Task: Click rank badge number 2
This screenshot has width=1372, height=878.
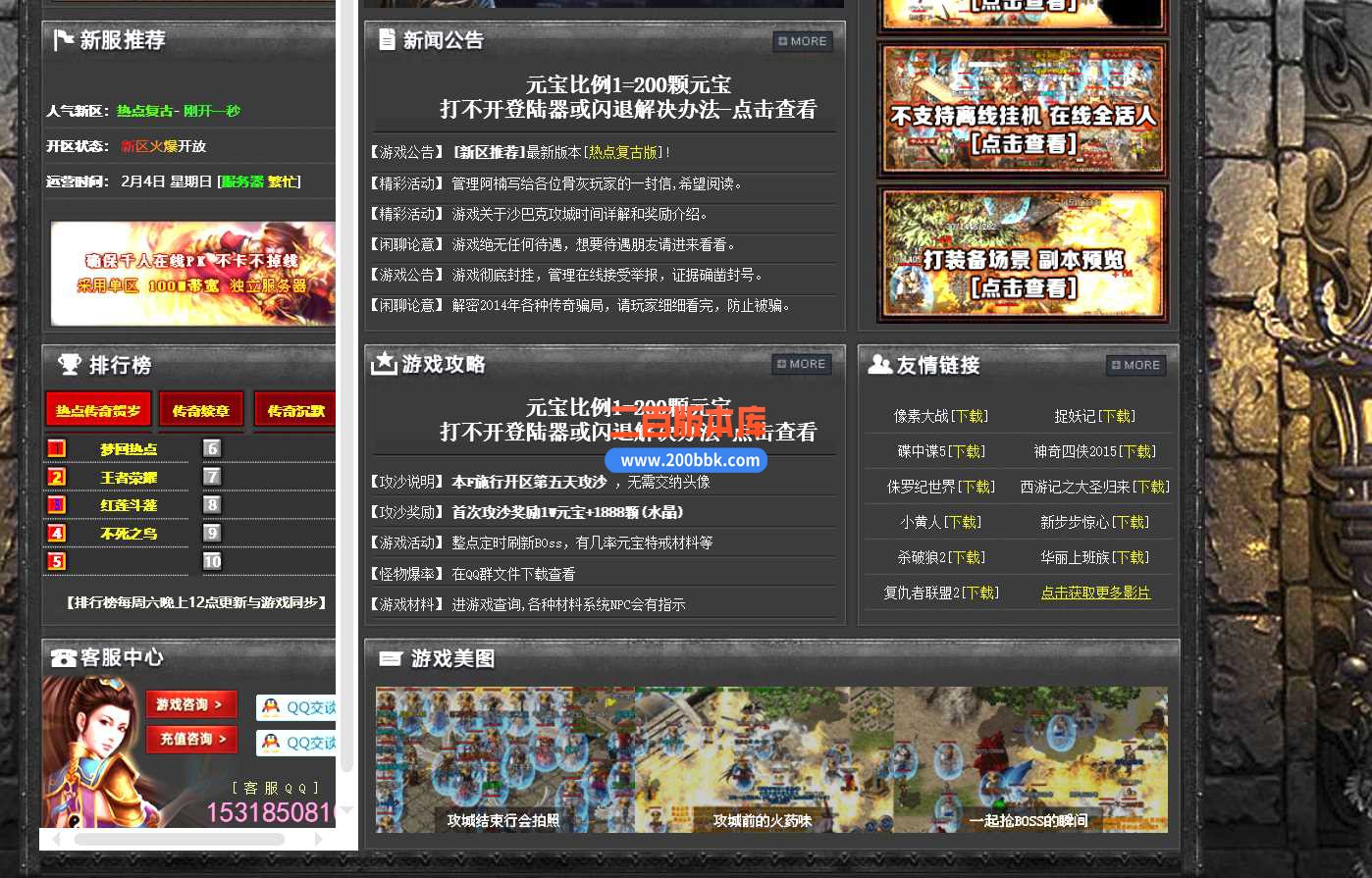Action: click(x=57, y=477)
